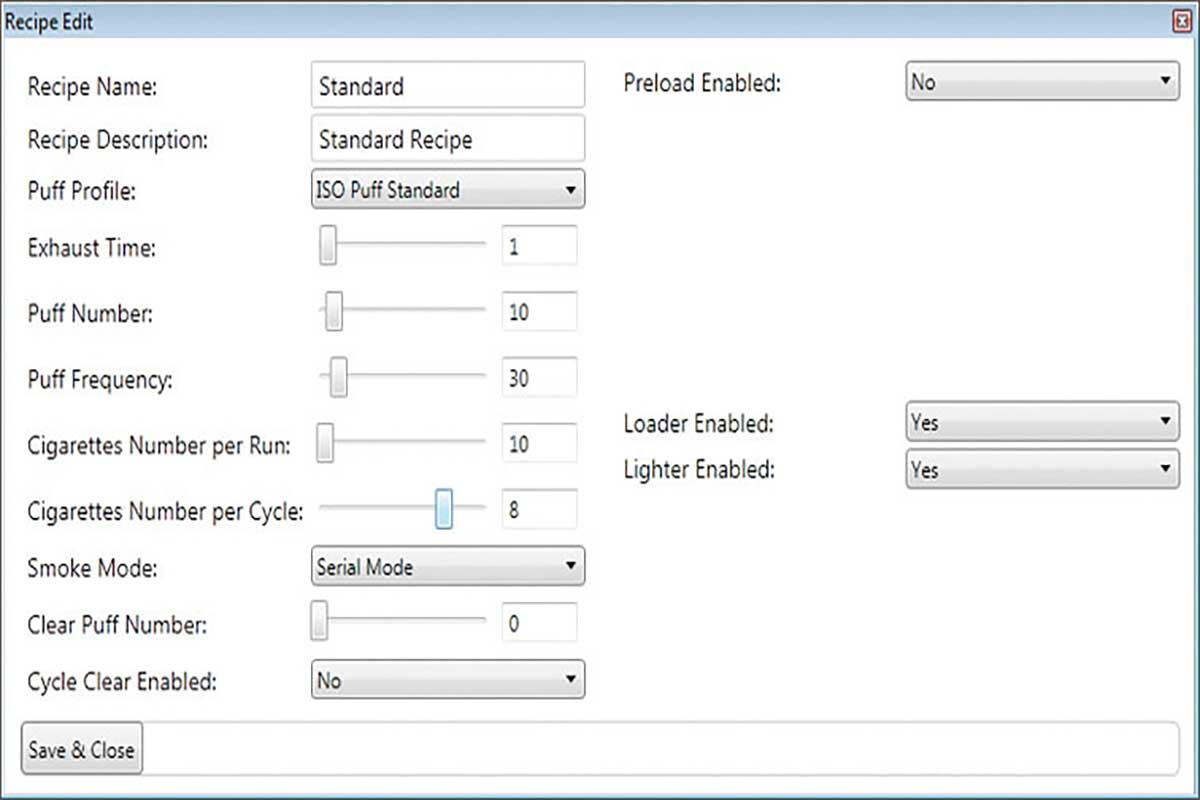Screen dimensions: 1200x800
Task: Focus the Recipe Description text field
Action: [x=447, y=139]
